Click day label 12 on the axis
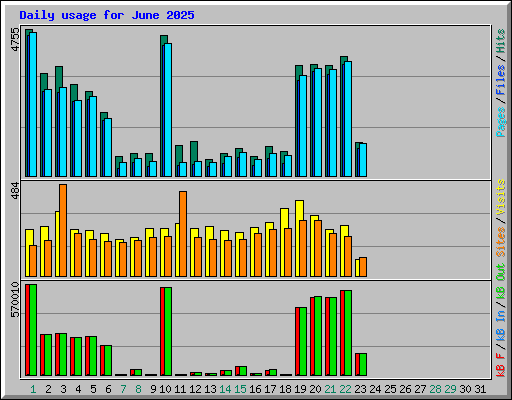Screen dimensions: 512x400 pos(195,389)
